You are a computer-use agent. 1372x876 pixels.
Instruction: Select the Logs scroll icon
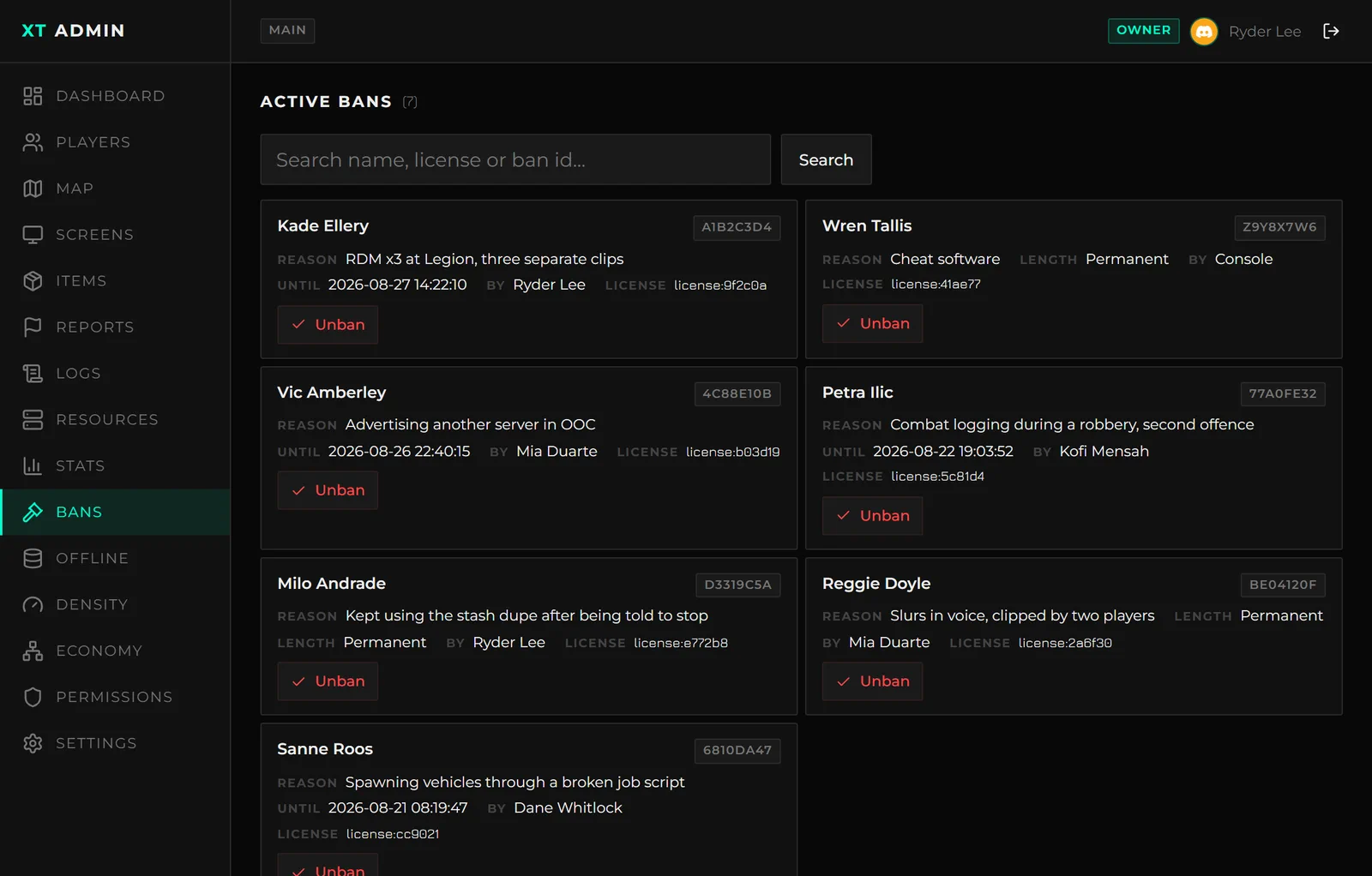[33, 374]
